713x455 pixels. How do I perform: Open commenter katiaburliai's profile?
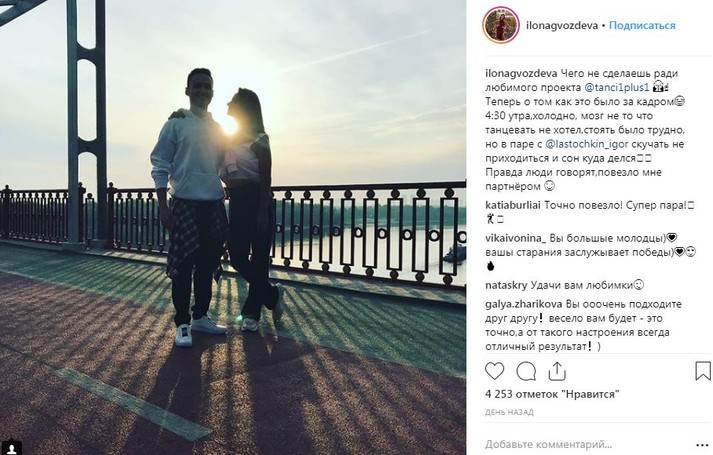[x=513, y=205]
